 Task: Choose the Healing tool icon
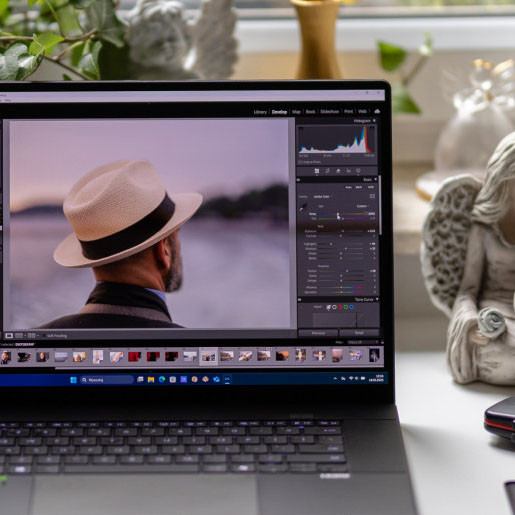pyautogui.click(x=338, y=171)
